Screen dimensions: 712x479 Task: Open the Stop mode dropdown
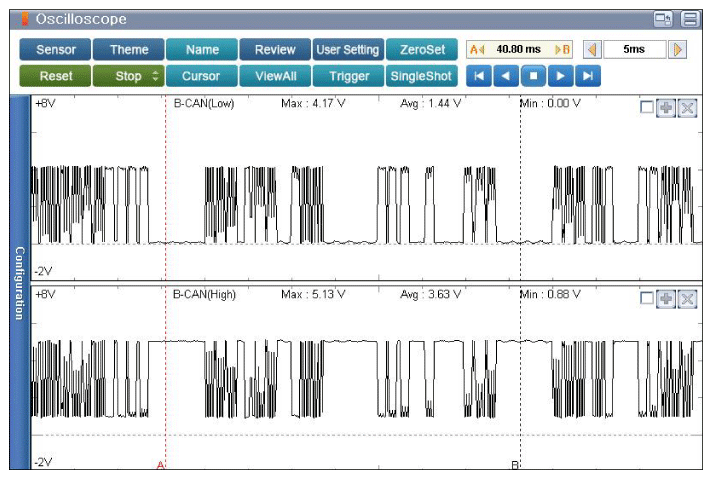point(128,76)
